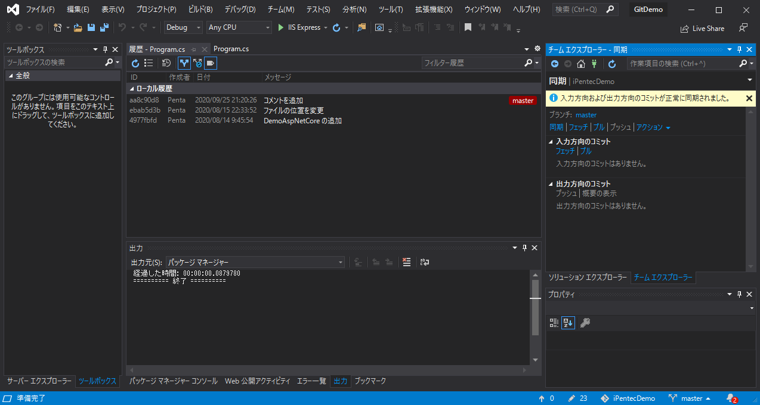Toggle show remote branches in history
The height and width of the screenshot is (405, 760).
tap(197, 63)
